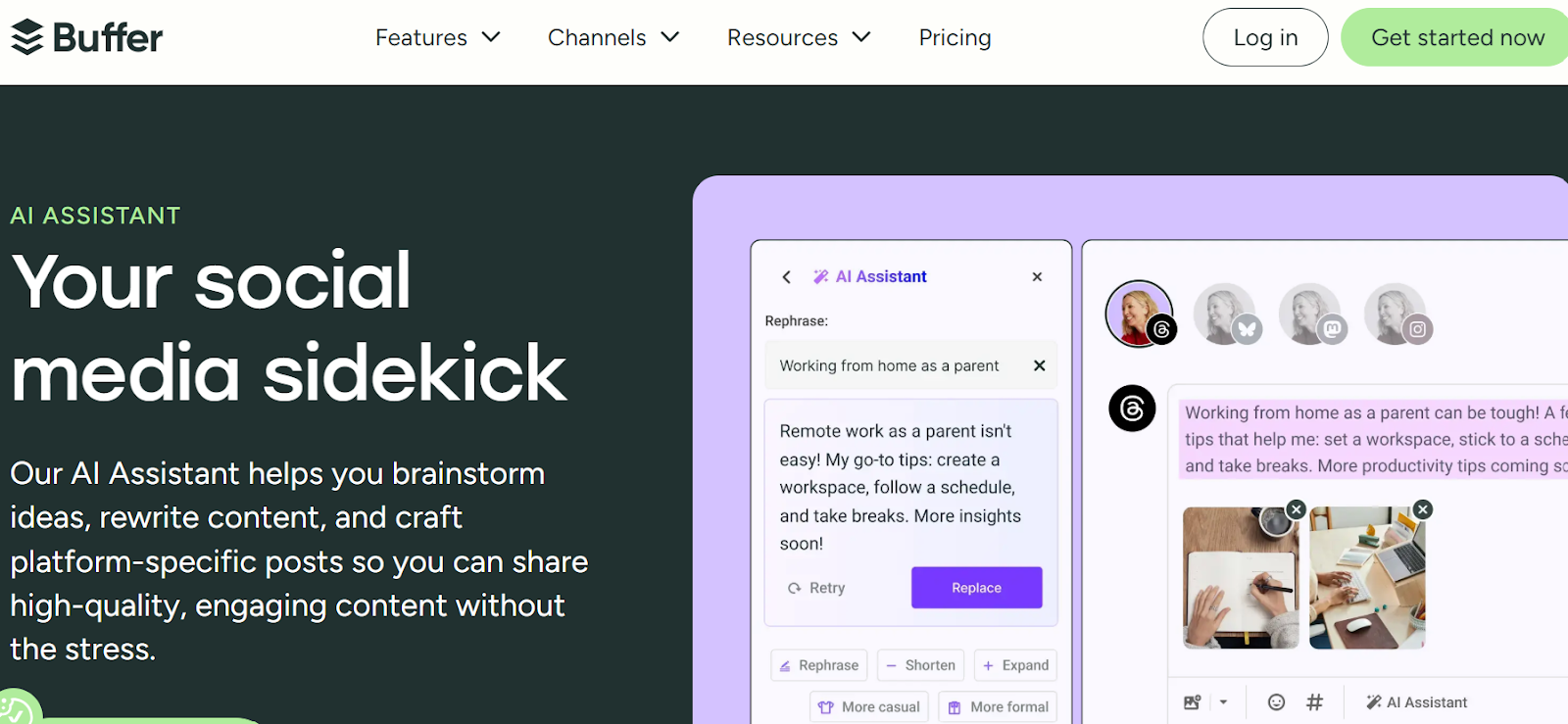Go back in AI Assistant panel

(786, 277)
